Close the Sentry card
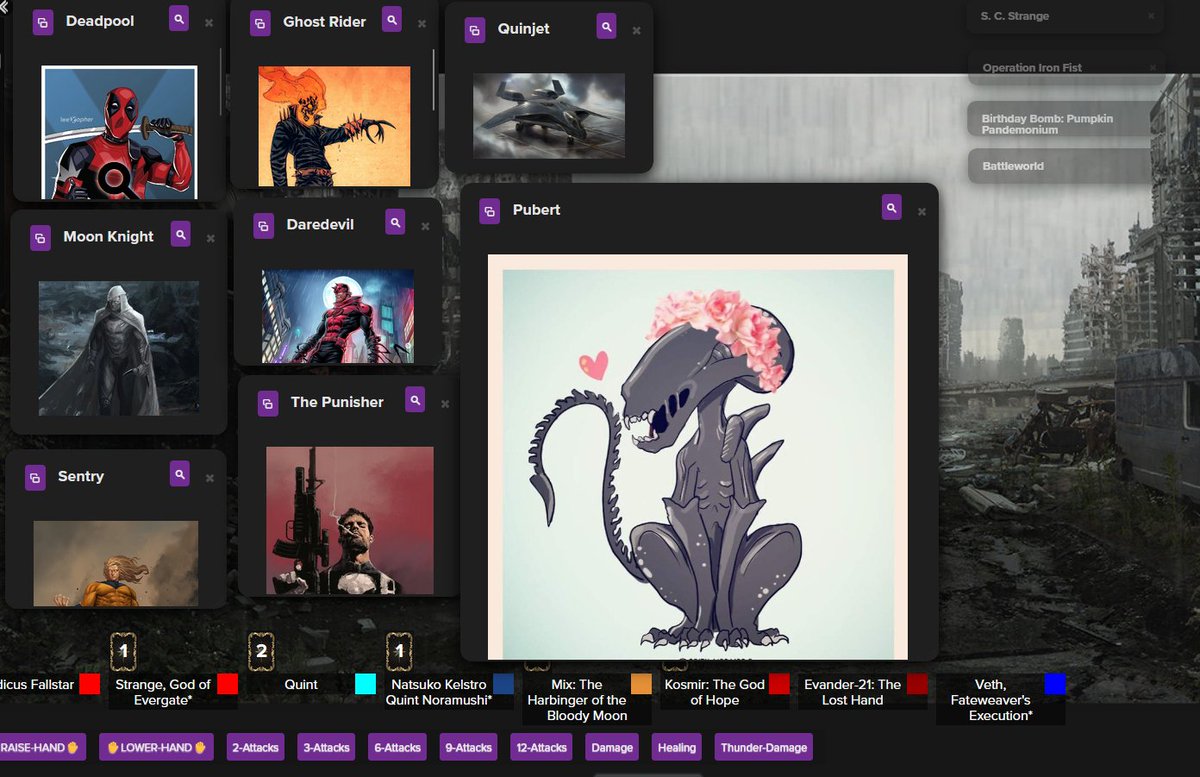Viewport: 1200px width, 777px height. tap(209, 479)
